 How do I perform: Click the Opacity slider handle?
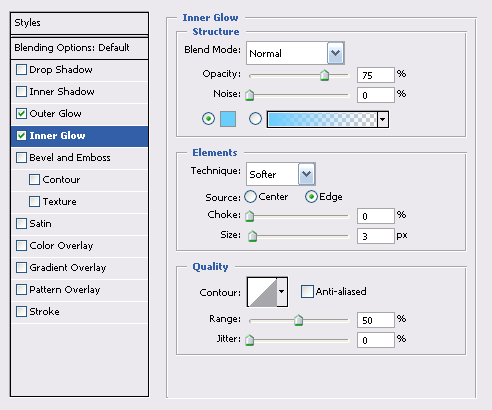[324, 75]
